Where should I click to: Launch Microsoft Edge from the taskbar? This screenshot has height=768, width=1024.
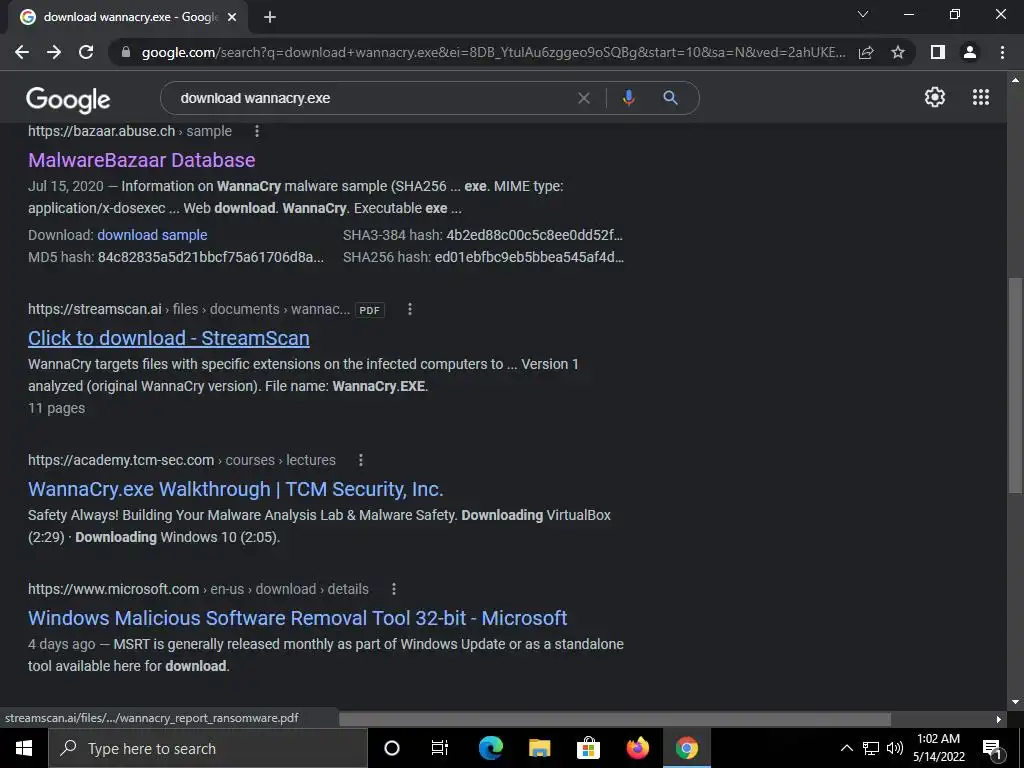[490, 748]
